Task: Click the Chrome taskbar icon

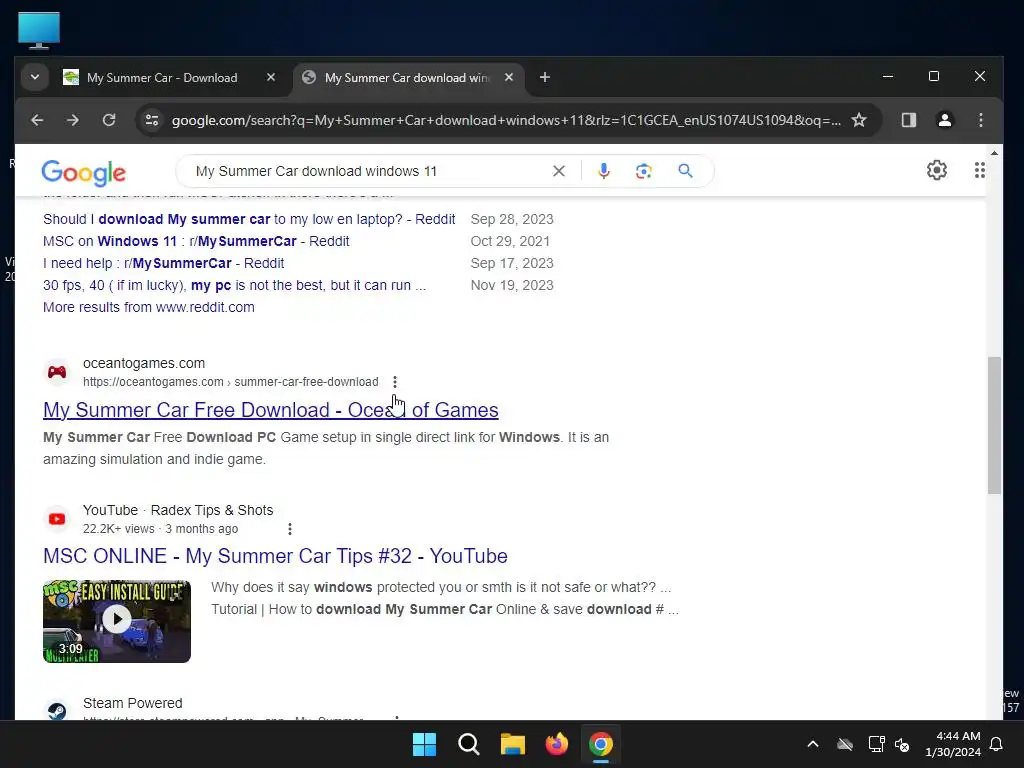Action: point(601,744)
